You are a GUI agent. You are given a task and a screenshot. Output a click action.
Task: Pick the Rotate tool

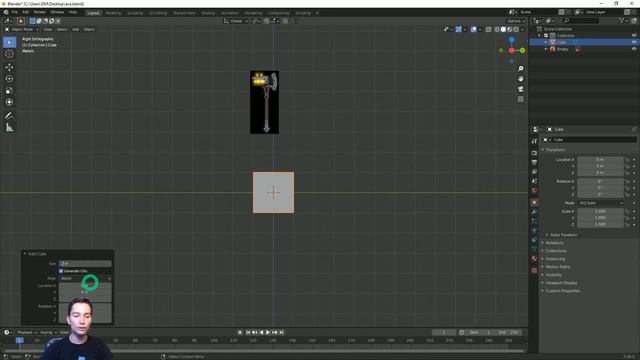pyautogui.click(x=9, y=79)
